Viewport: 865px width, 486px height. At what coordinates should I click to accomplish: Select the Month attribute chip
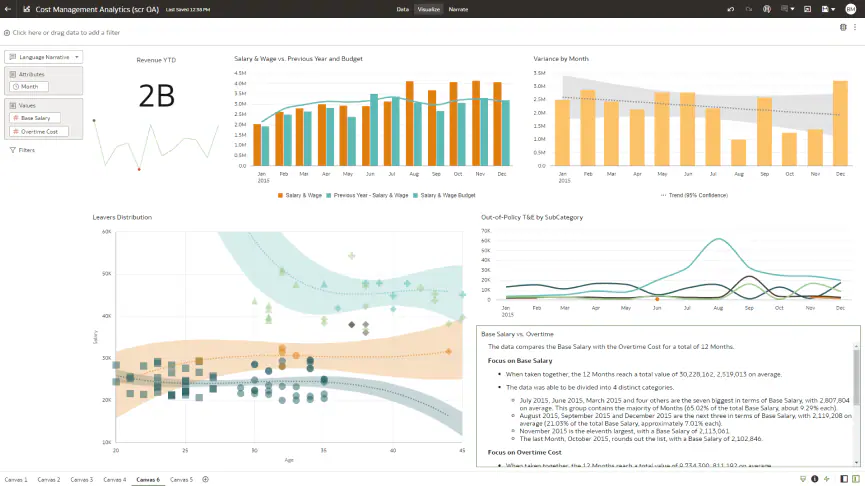(x=29, y=87)
